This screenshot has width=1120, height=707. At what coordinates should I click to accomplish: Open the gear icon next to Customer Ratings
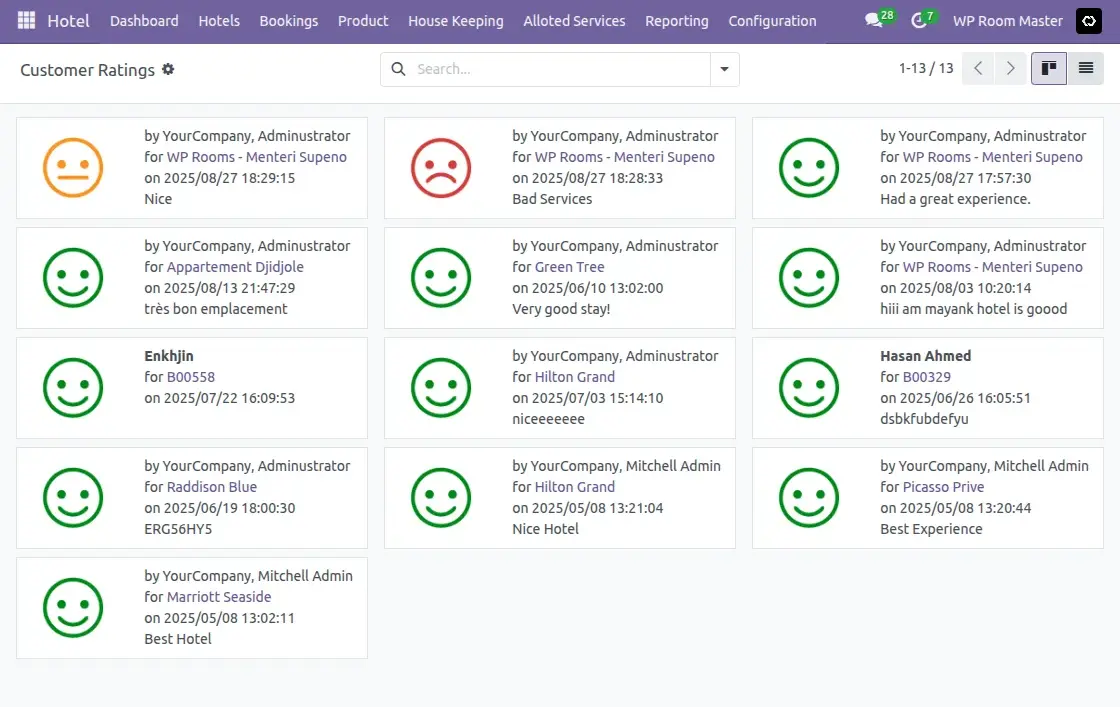[168, 70]
